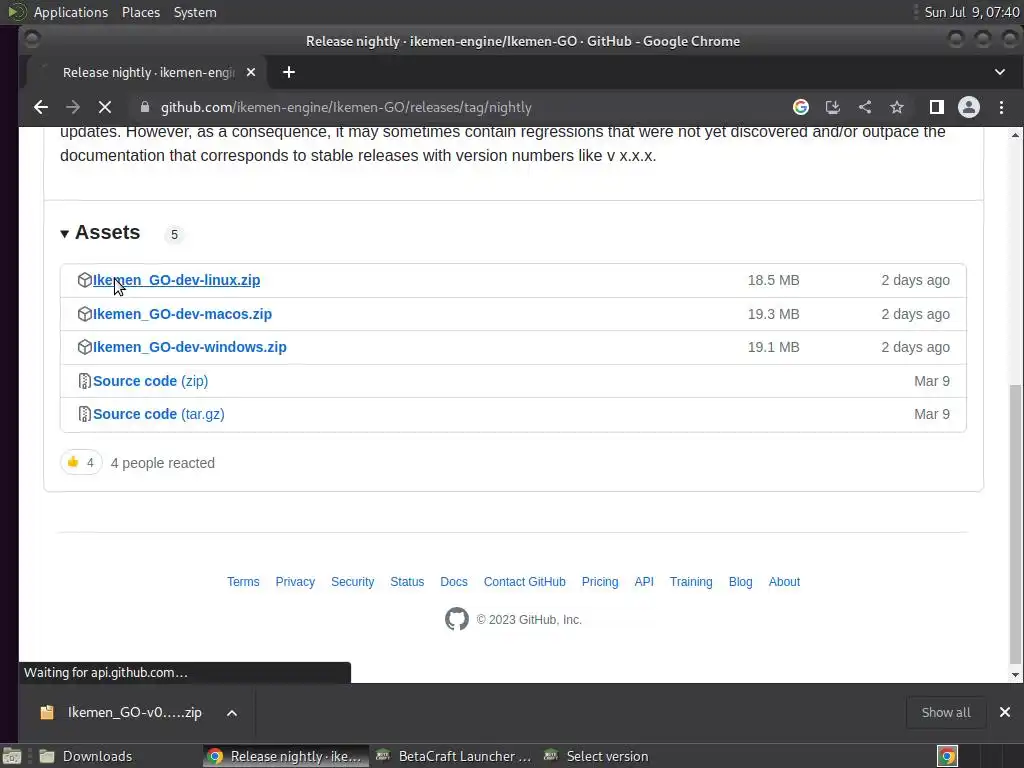Click the forward navigation arrow
Viewport: 1024px width, 768px height.
[72, 107]
